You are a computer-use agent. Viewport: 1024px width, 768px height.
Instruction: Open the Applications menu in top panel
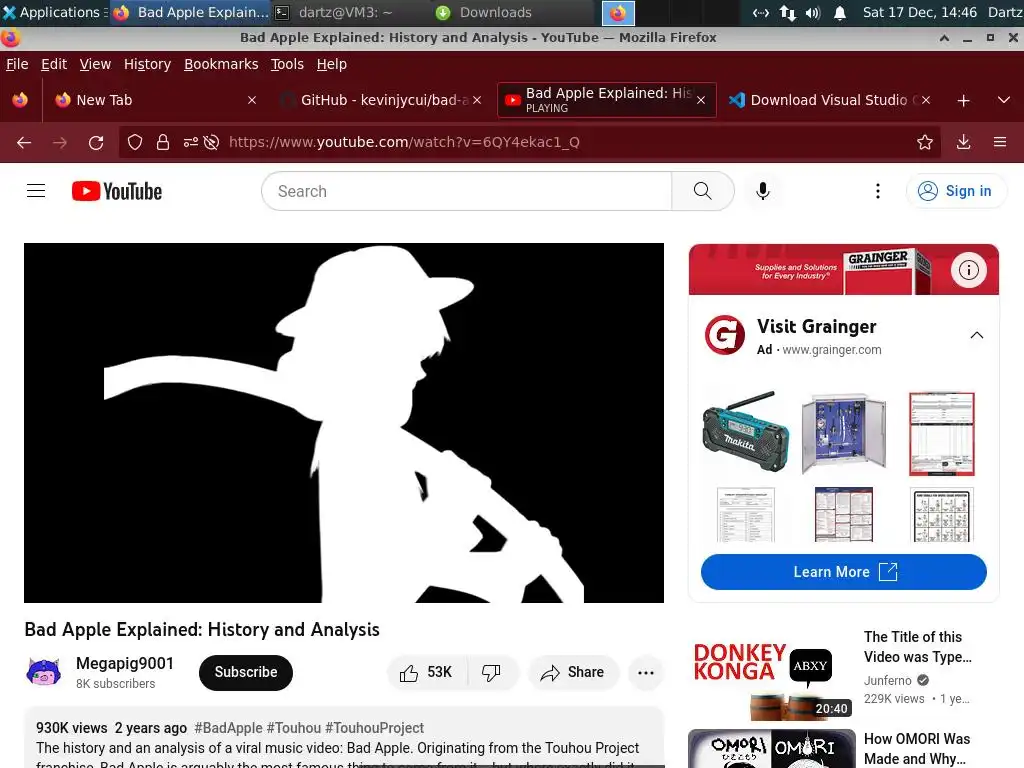pos(54,12)
